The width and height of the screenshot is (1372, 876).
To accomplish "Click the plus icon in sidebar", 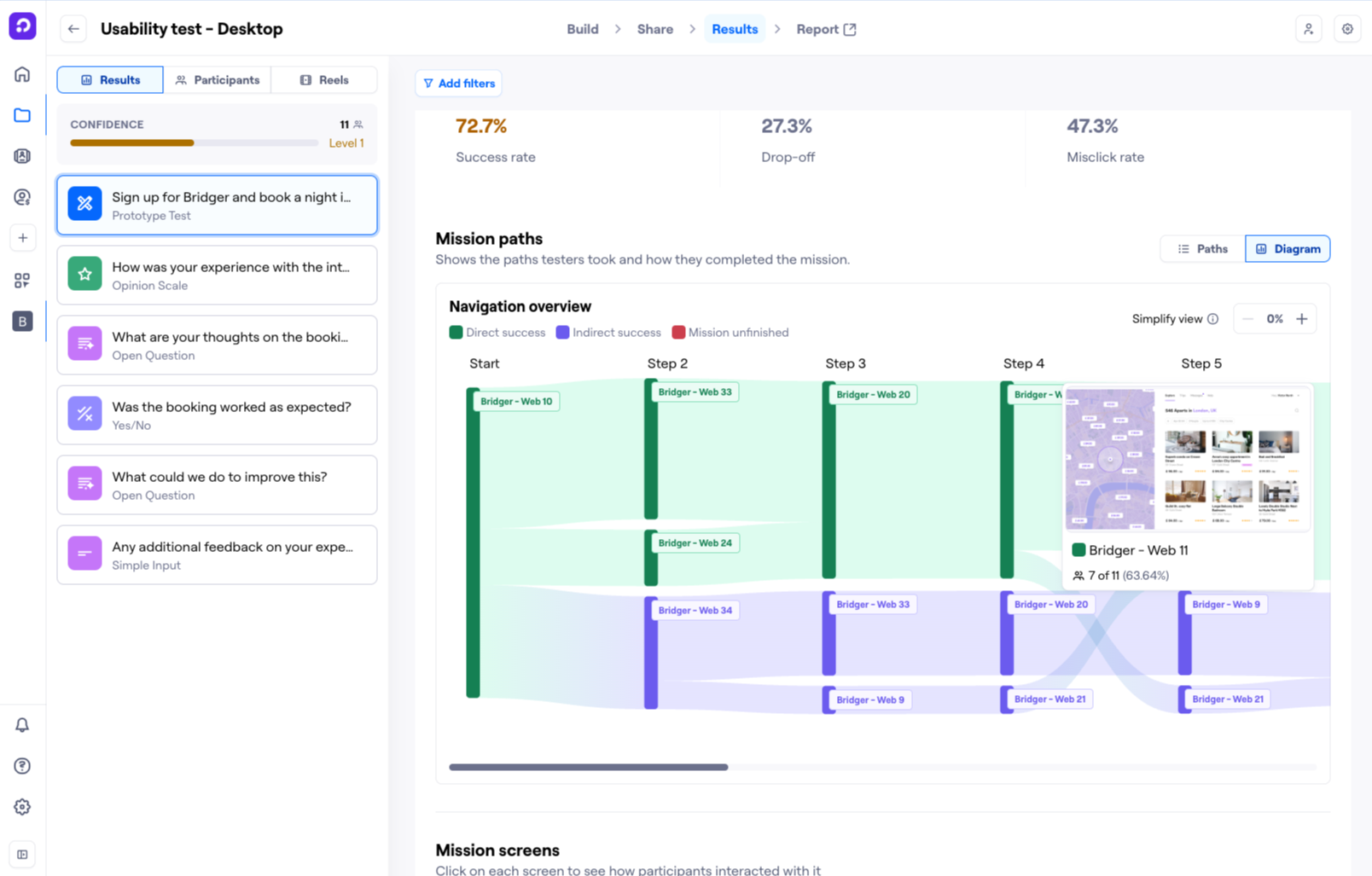I will click(22, 238).
